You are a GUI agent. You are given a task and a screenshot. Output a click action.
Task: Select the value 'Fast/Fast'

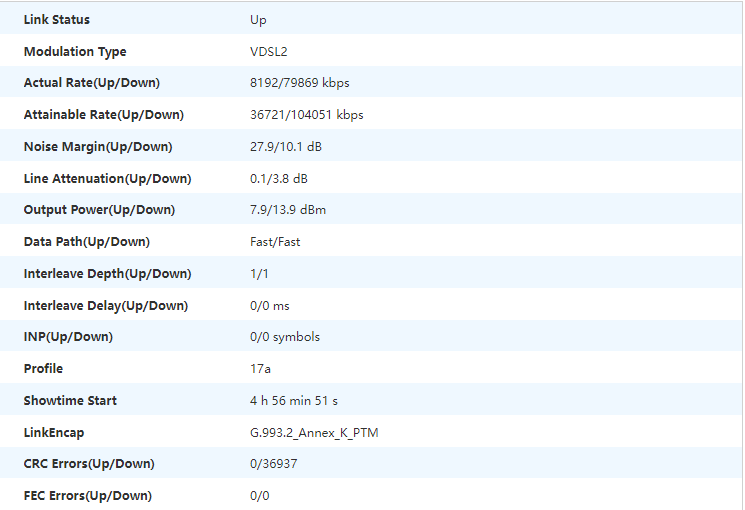(275, 241)
